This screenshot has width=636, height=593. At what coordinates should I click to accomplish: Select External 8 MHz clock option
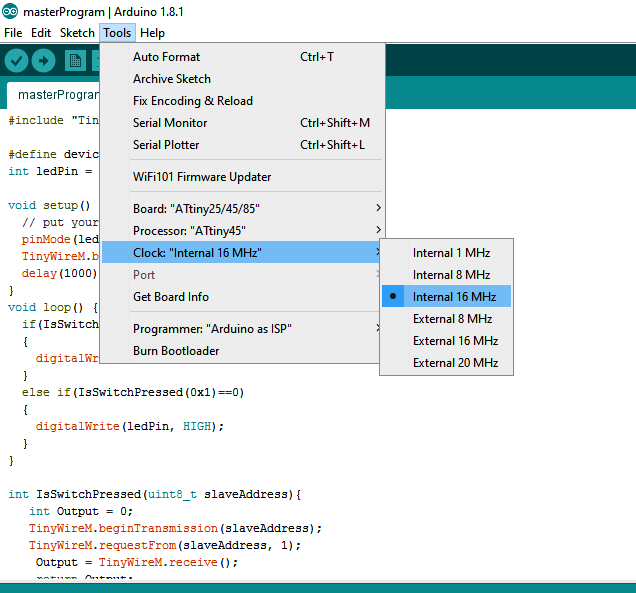pyautogui.click(x=446, y=319)
